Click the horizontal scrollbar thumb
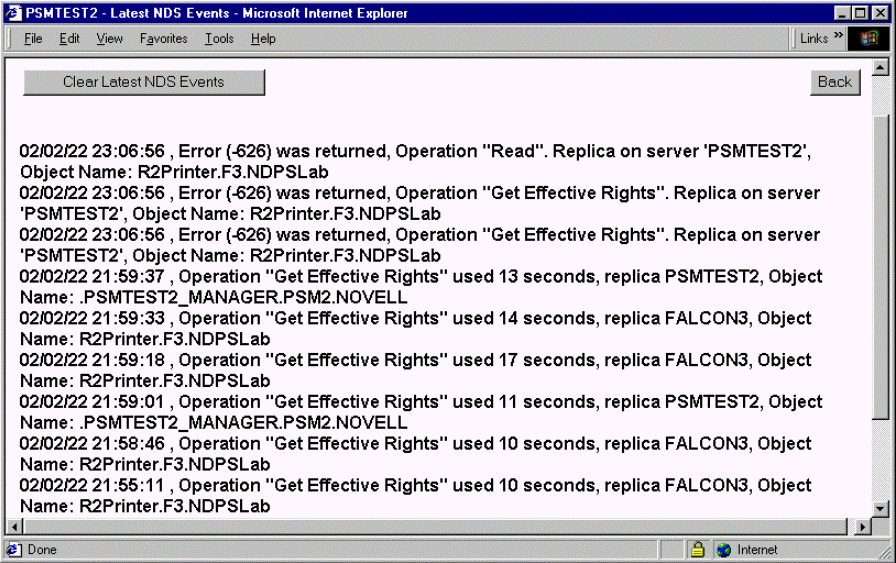This screenshot has width=896, height=563. coord(435,526)
